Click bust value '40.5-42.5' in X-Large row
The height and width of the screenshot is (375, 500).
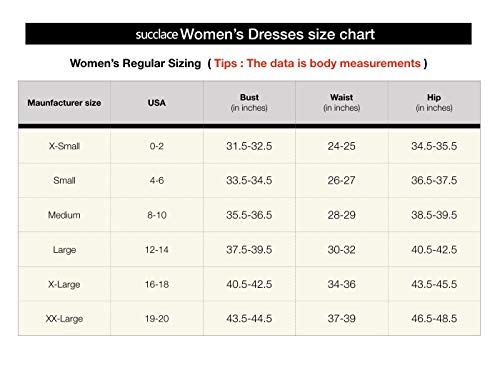249,284
